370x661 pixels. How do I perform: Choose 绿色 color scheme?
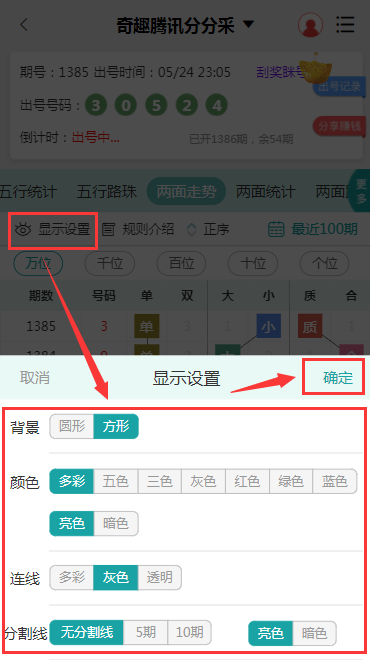tap(291, 481)
